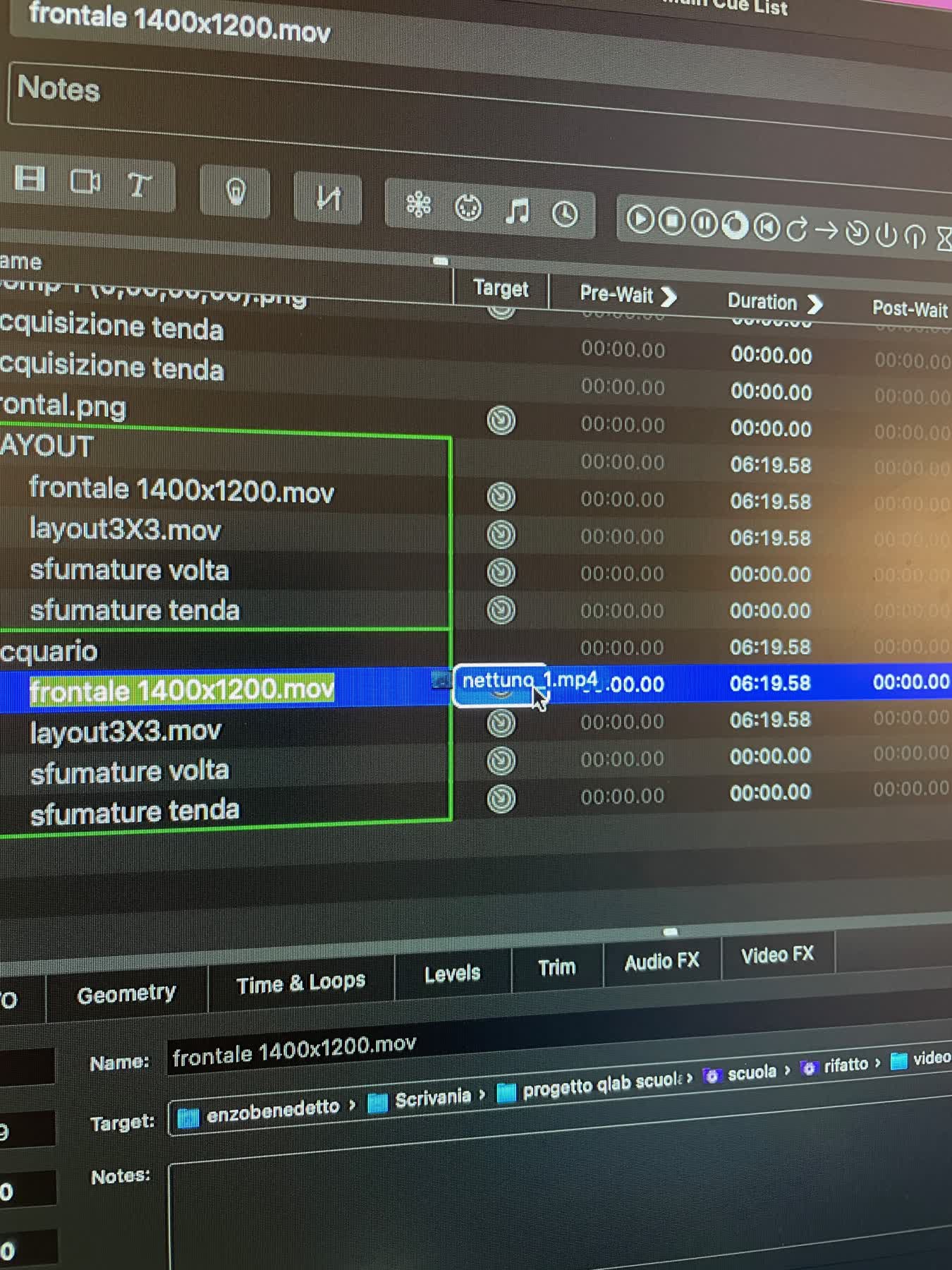Click the Target column header
This screenshot has height=1270, width=952.
click(x=501, y=289)
